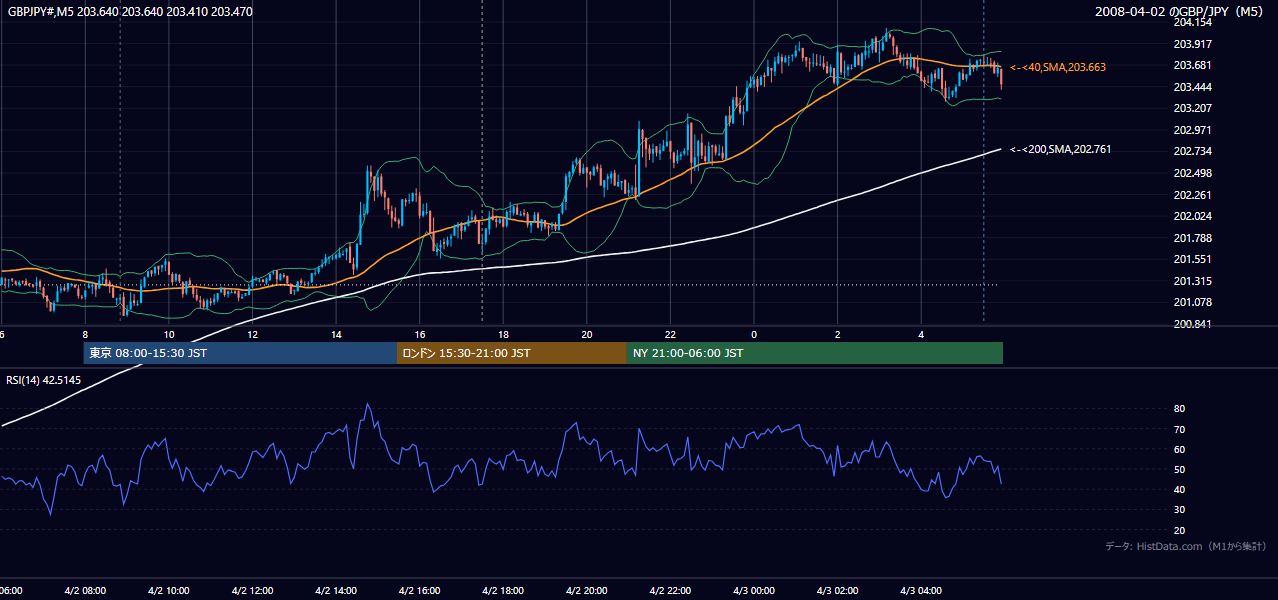This screenshot has height=600, width=1278.
Task: Click the GBPJPY#,M5 symbol header text
Action: pyautogui.click(x=130, y=12)
